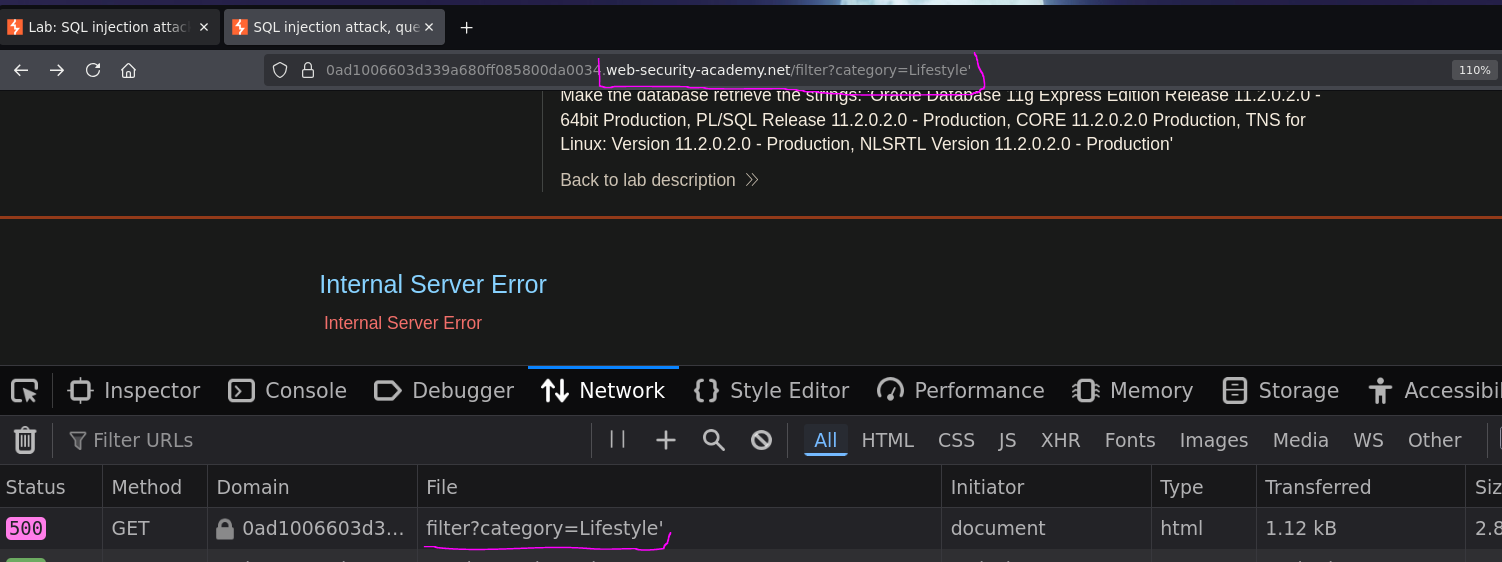1502x562 pixels.
Task: Click the padlock site info icon
Action: click(x=308, y=70)
